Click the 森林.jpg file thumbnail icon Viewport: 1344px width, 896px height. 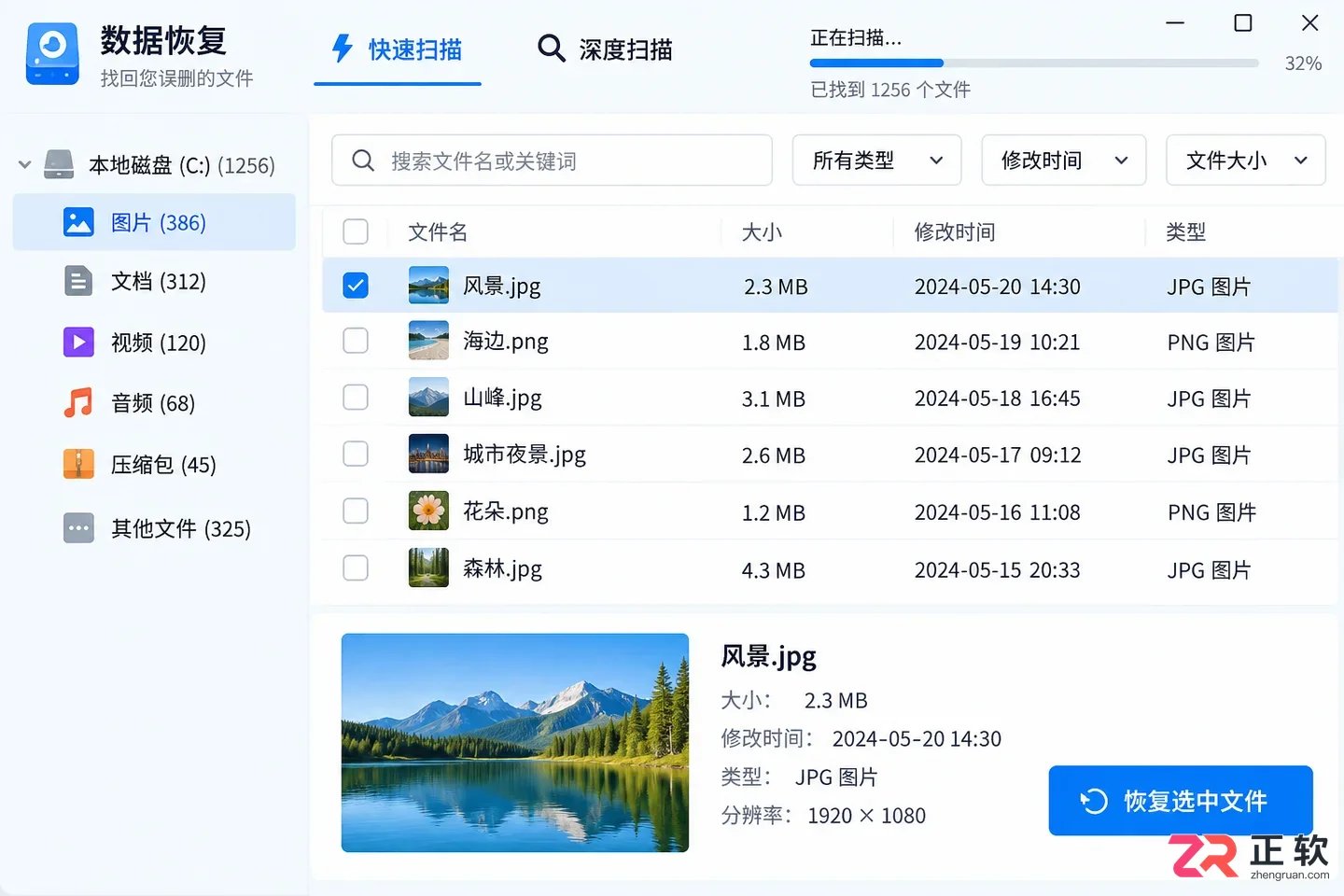[428, 567]
